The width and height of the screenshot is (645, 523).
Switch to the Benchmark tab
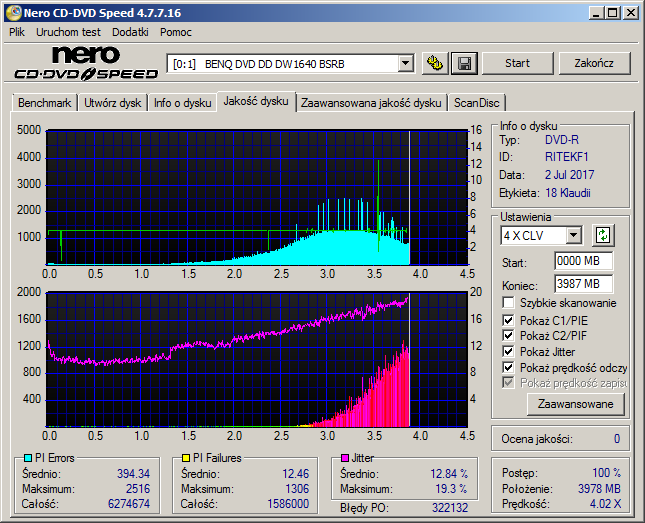point(44,103)
